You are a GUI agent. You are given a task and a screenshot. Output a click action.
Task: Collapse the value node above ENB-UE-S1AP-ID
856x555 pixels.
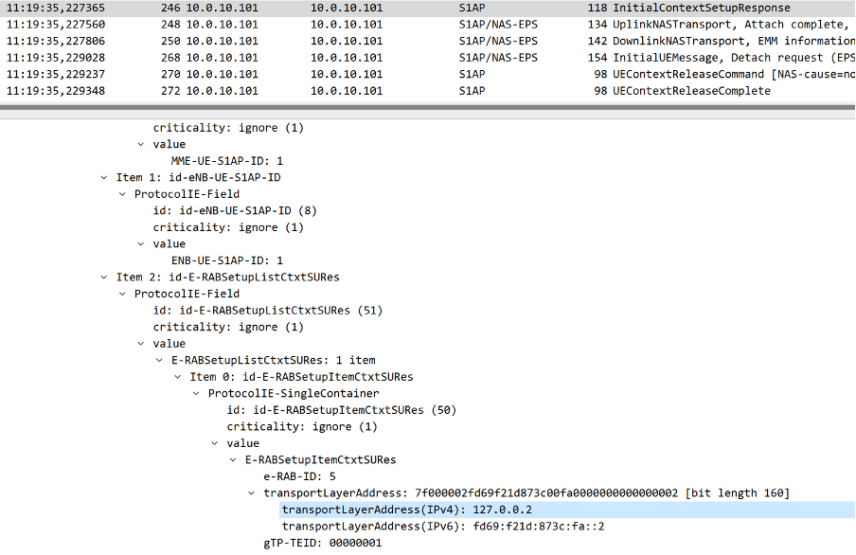(x=141, y=244)
